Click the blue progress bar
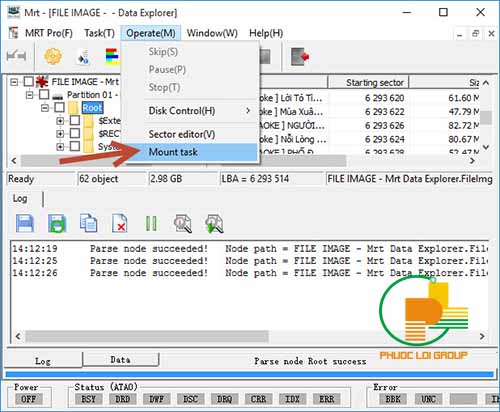 coord(249,375)
